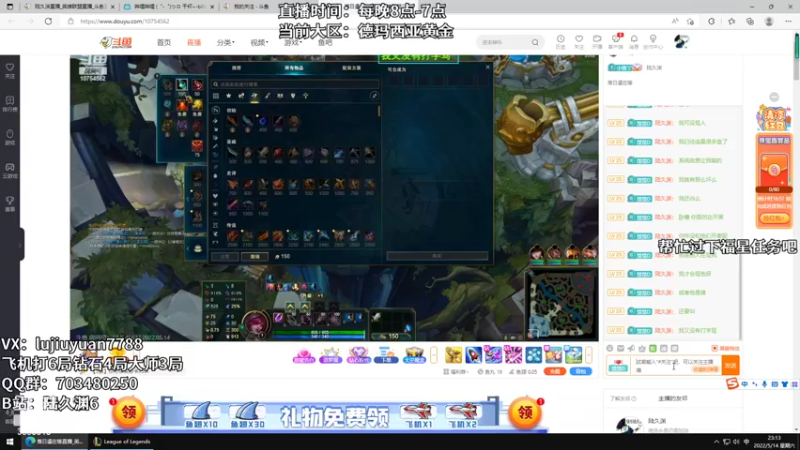Image resolution: width=800 pixels, height=450 pixels.
Task: Expand gift list with right arrow
Action: tap(589, 355)
